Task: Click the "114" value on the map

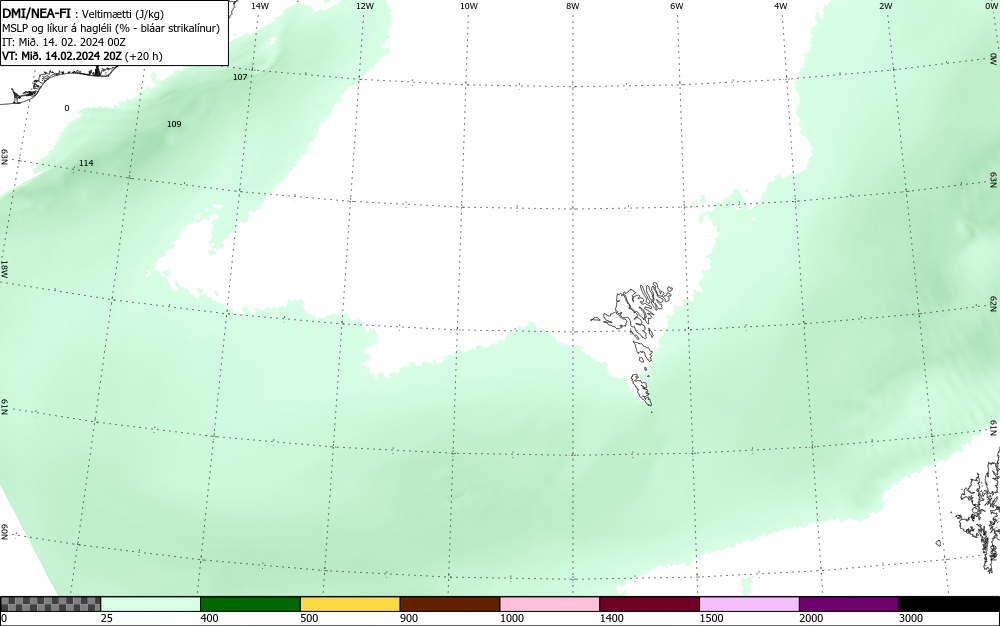Action: [86, 163]
